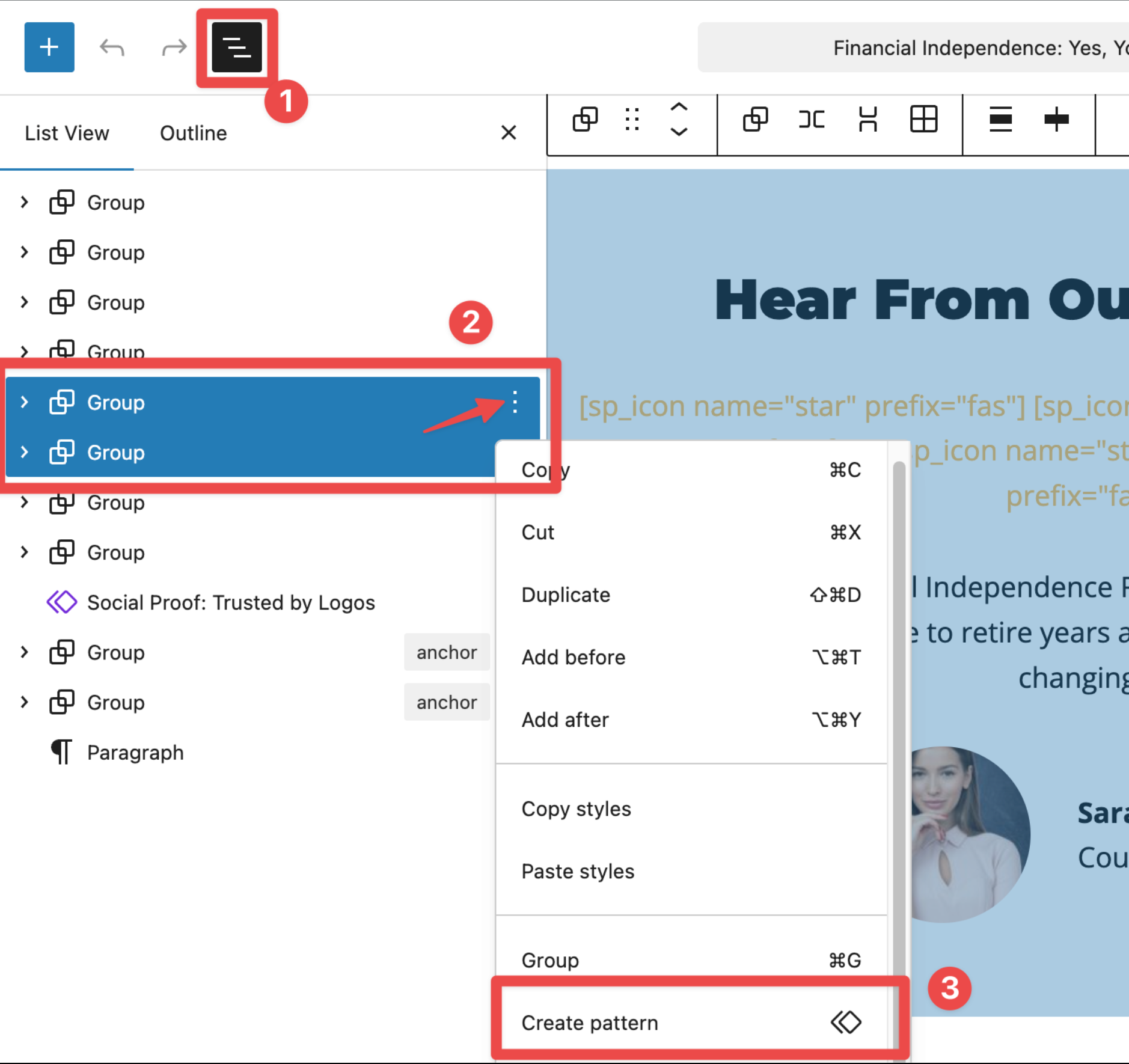Click the drag handle dots in block toolbar
Image resolution: width=1129 pixels, height=1064 pixels.
pyautogui.click(x=632, y=120)
